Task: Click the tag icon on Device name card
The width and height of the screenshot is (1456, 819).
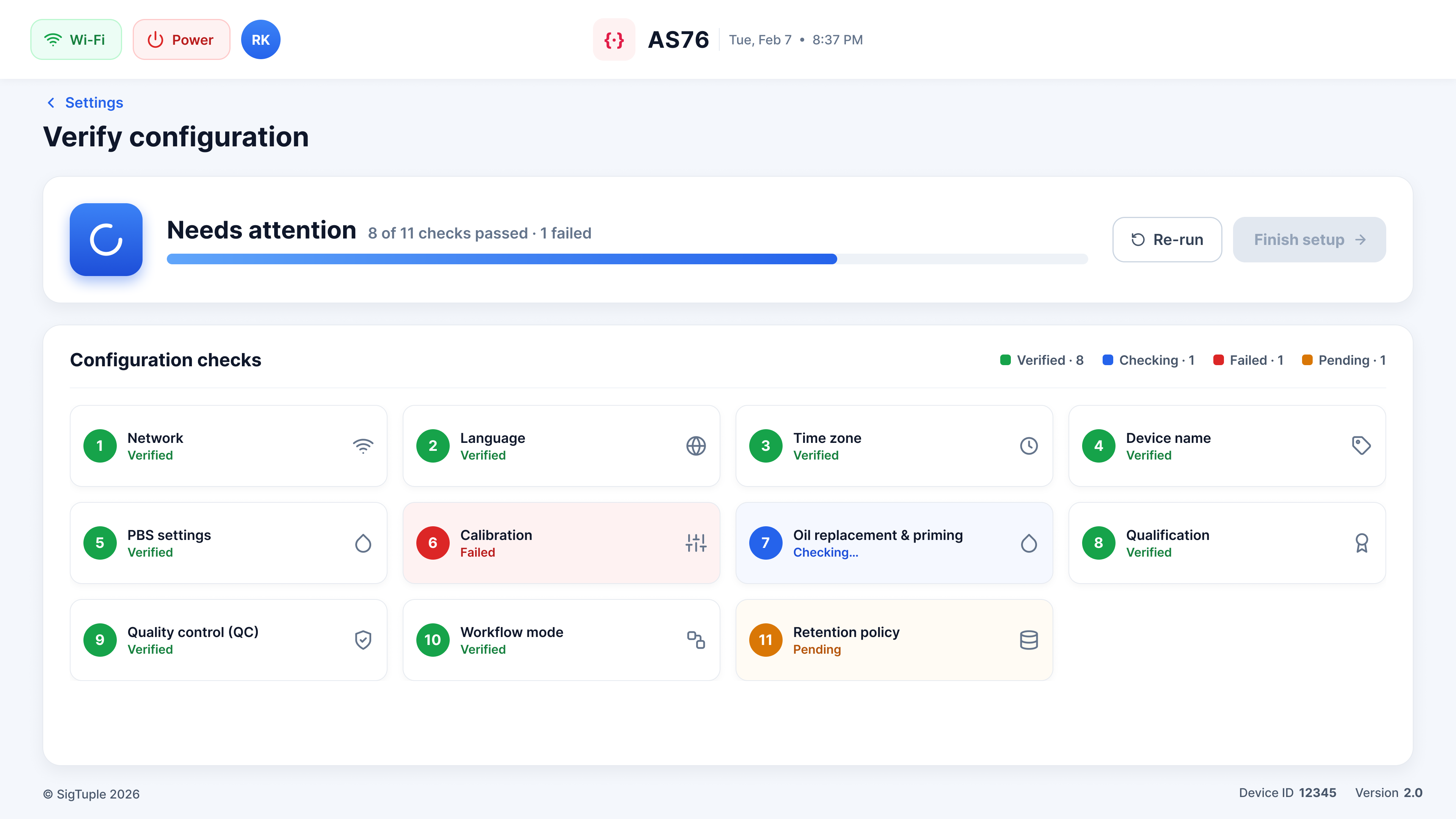Action: [x=1361, y=446]
